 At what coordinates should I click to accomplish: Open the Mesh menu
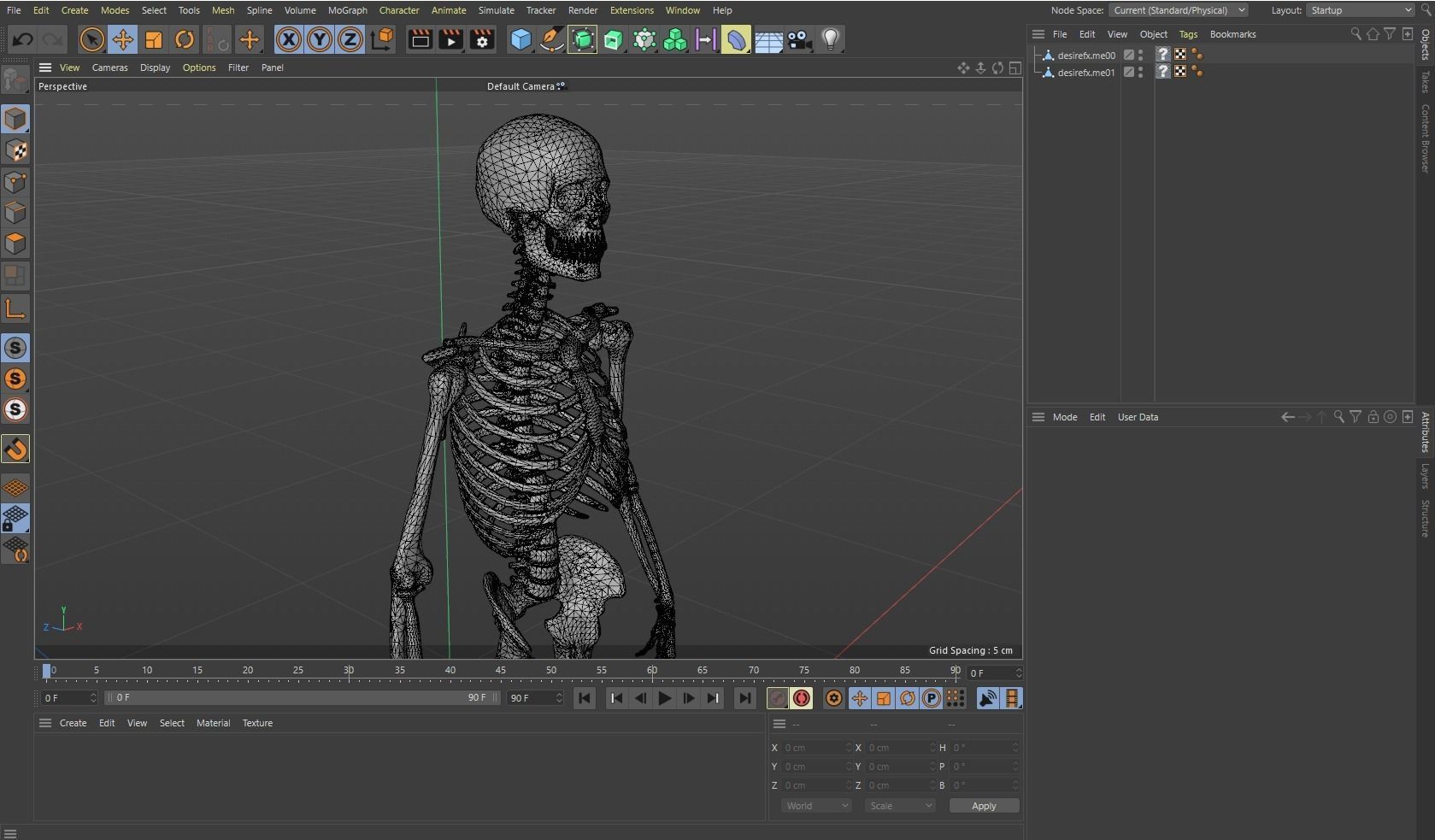click(223, 10)
